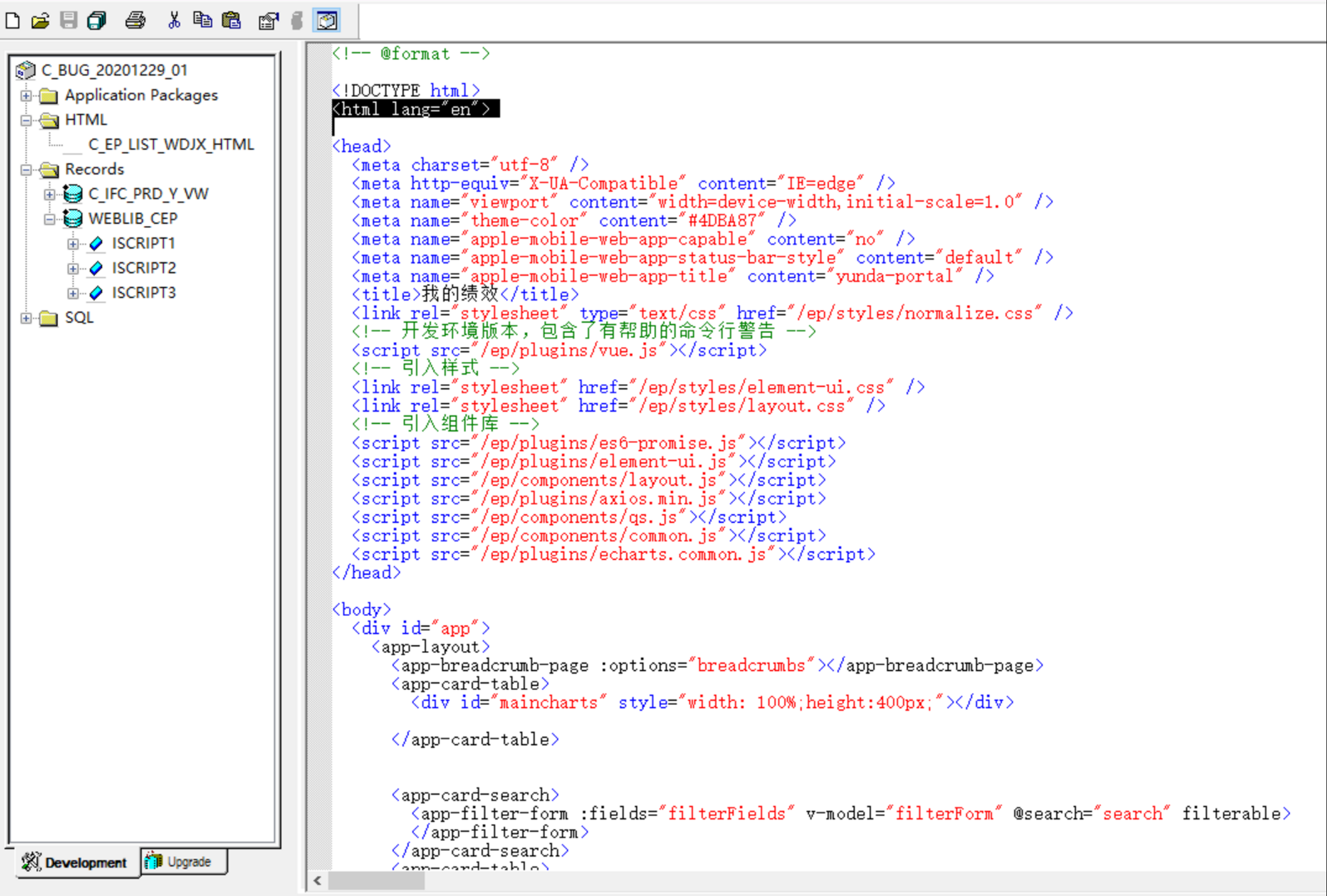Click the vue.js script src line
Image resolution: width=1327 pixels, height=896 pixels.
pos(559,350)
